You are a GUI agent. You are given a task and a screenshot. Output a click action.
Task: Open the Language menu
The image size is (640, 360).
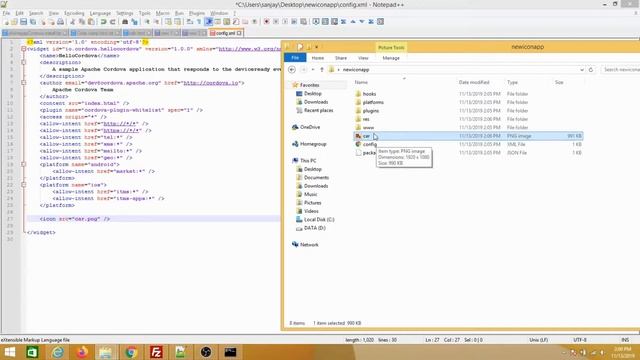(100, 13)
